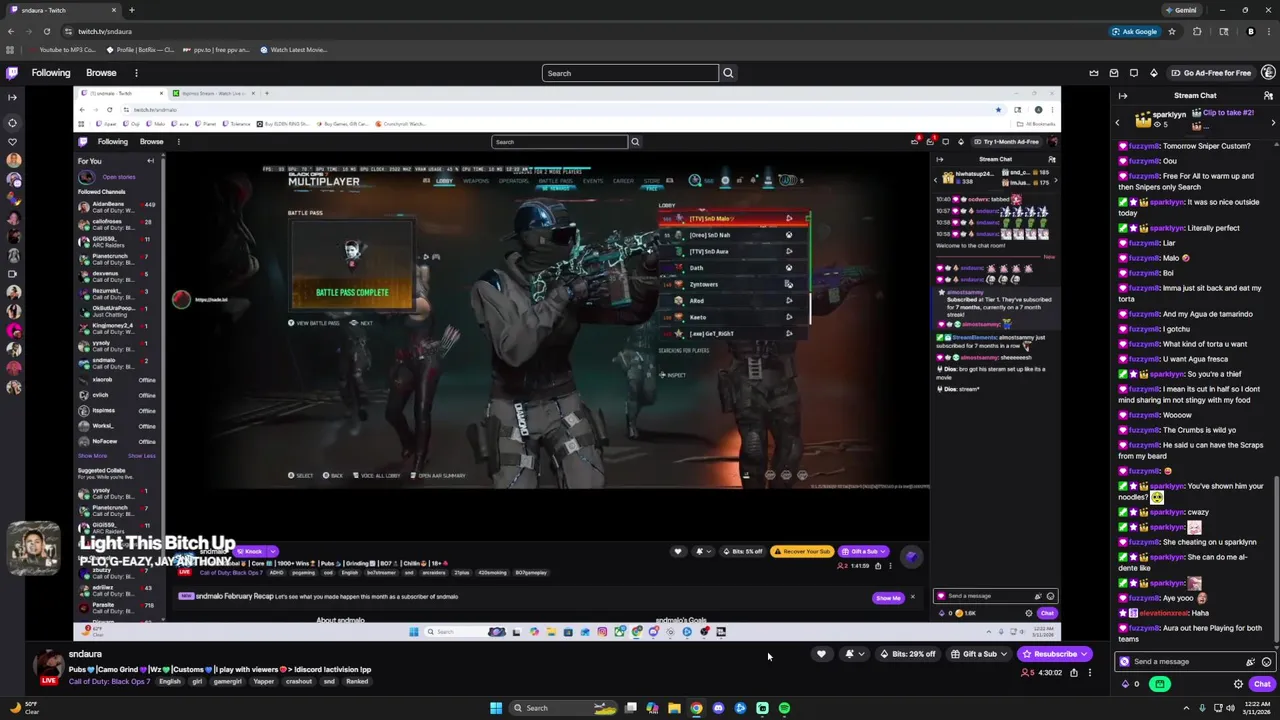The width and height of the screenshot is (1280, 720).
Task: Click the Go Ad-Free for Free button
Action: coord(1211,73)
